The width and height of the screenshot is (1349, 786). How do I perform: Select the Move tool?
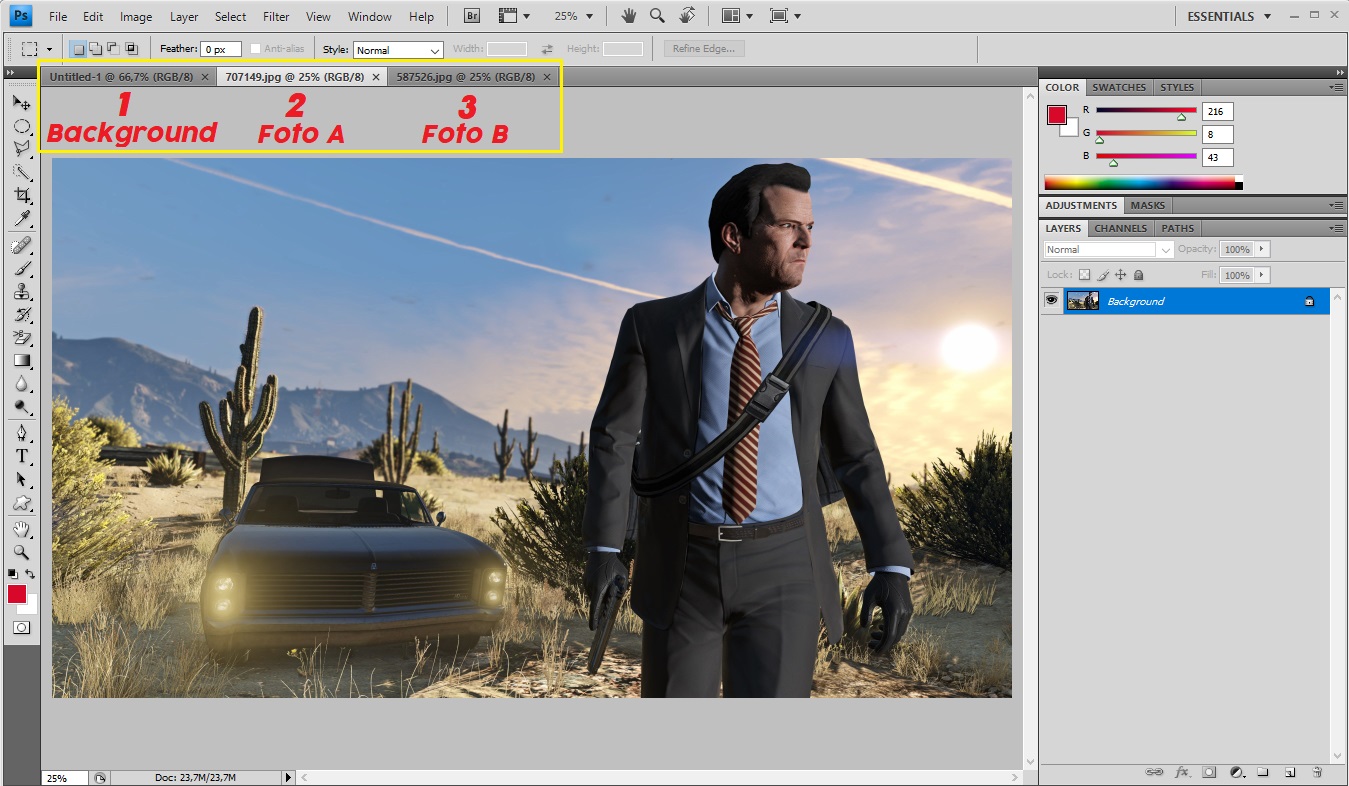point(21,103)
